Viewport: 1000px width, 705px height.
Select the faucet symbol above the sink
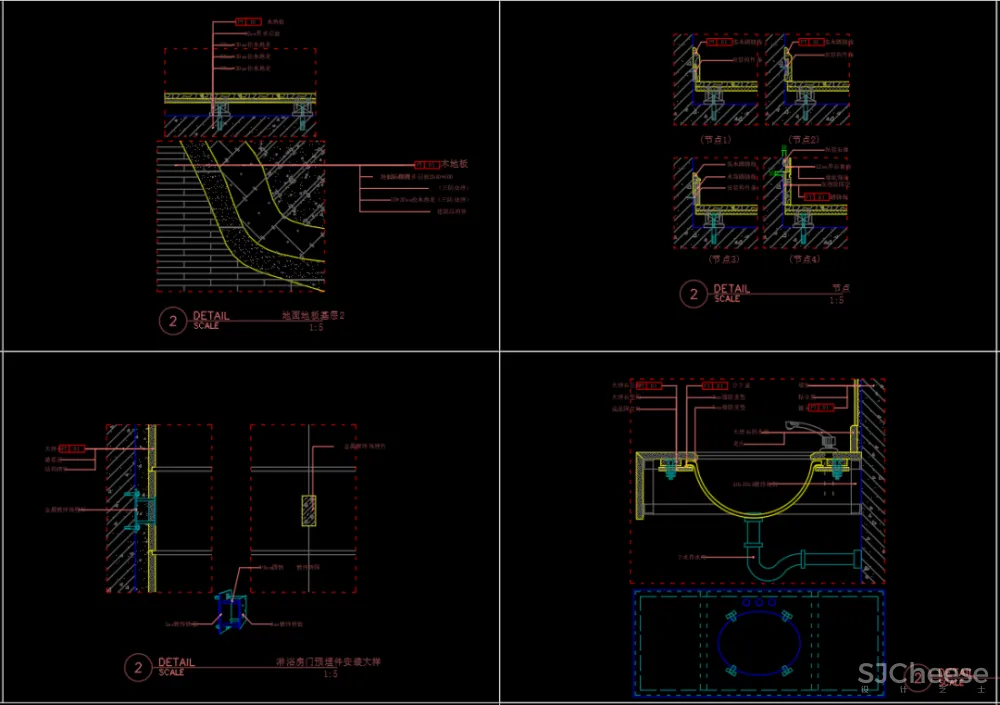coord(805,428)
